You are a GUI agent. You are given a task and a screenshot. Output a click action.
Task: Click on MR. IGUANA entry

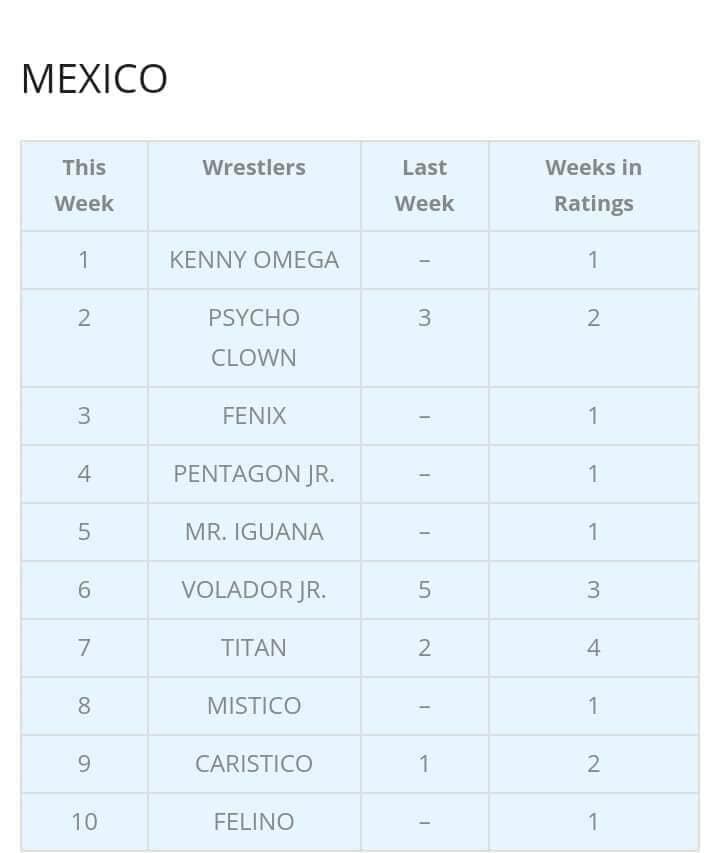[254, 532]
